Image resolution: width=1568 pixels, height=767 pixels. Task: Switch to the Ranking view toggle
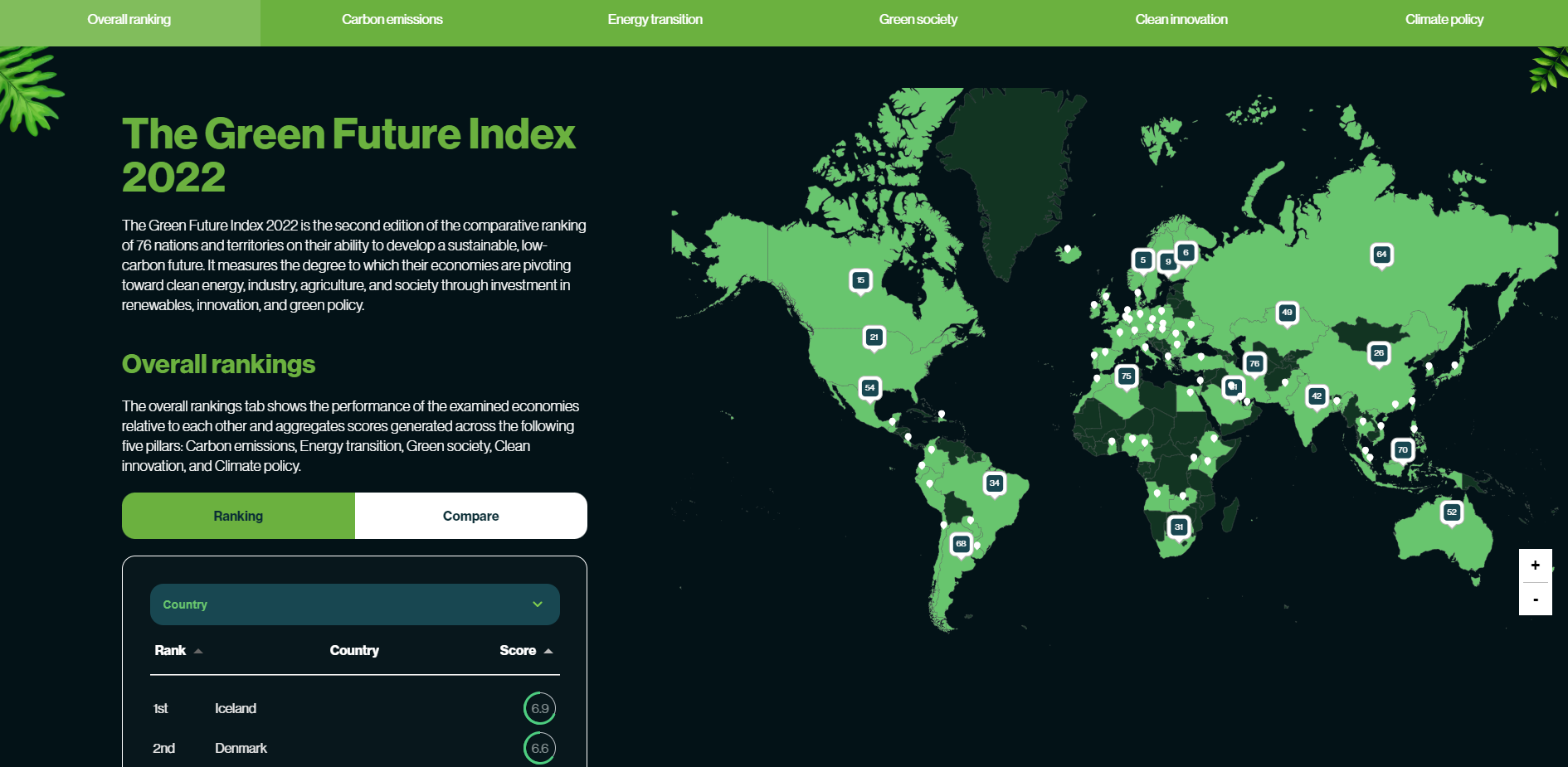(x=238, y=516)
